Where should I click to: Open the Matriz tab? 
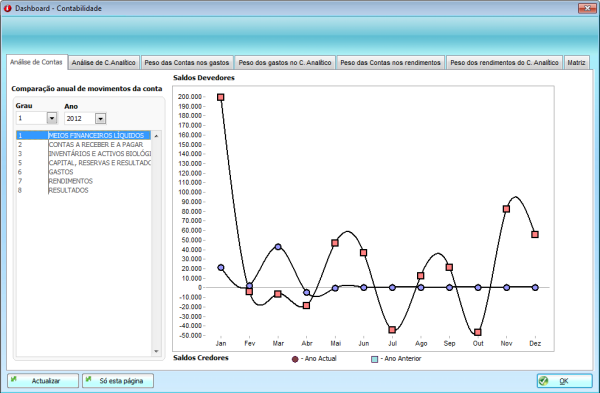pos(576,62)
